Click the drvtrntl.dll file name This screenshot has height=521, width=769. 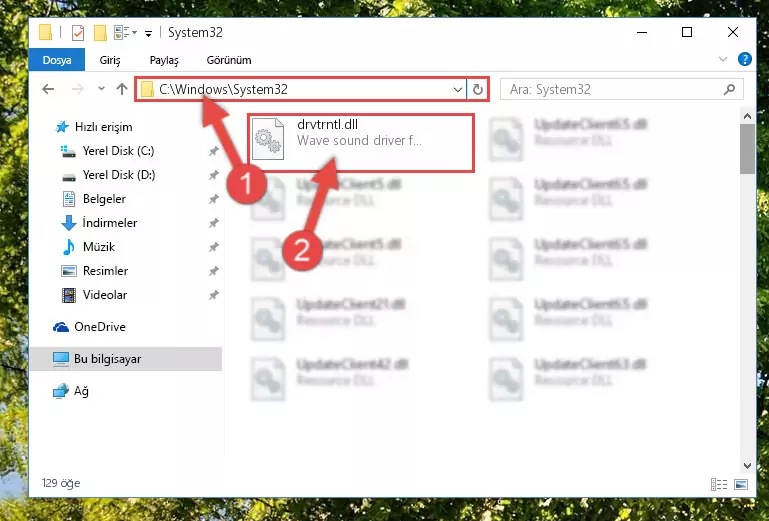click(x=327, y=125)
